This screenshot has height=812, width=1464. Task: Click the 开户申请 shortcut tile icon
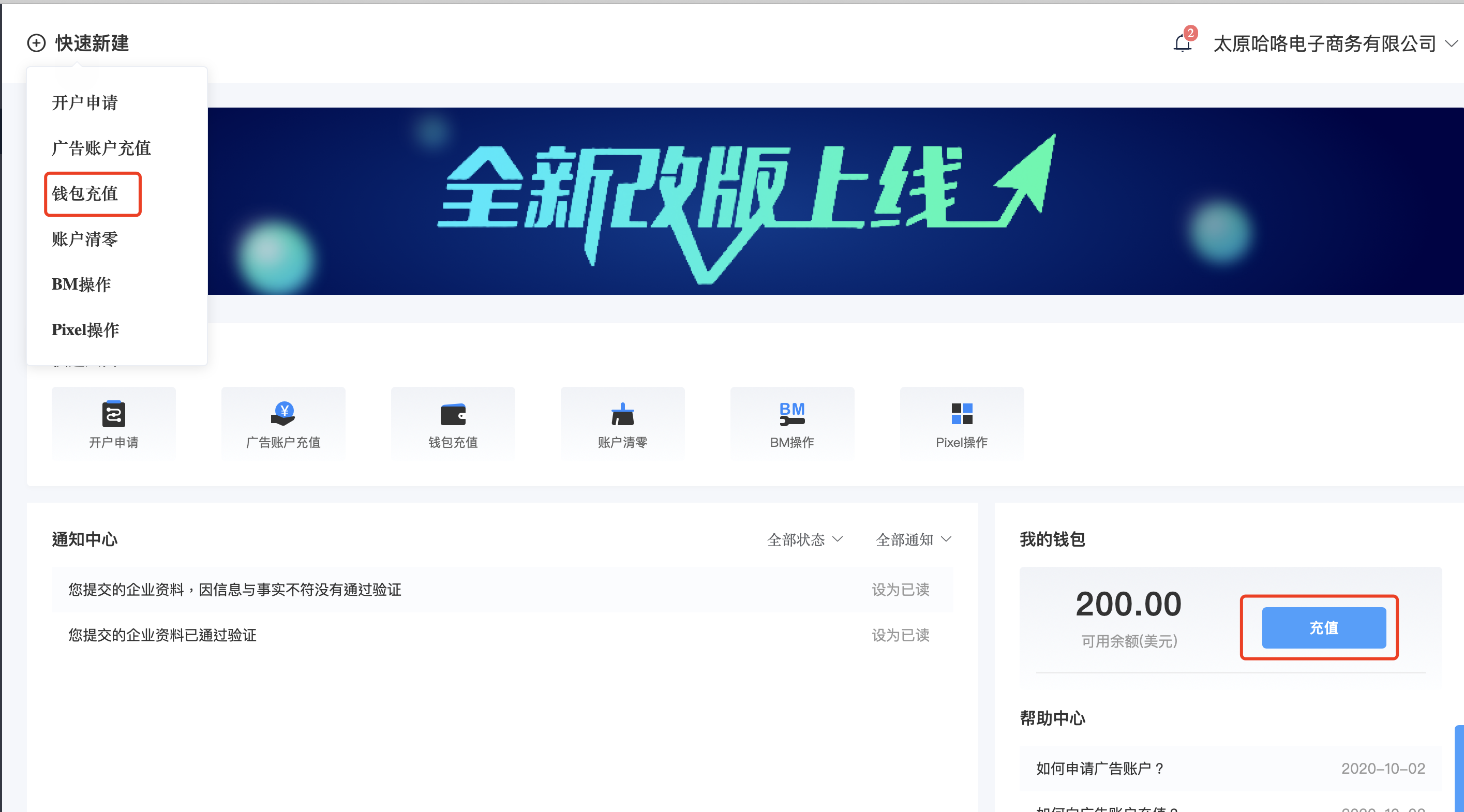[114, 414]
